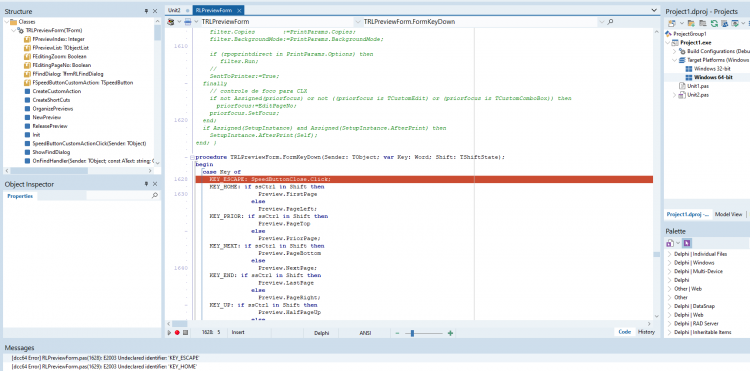Viewport: 750px width, 371px height.
Task: Expand Build Configurations node
Action: (x=674, y=51)
